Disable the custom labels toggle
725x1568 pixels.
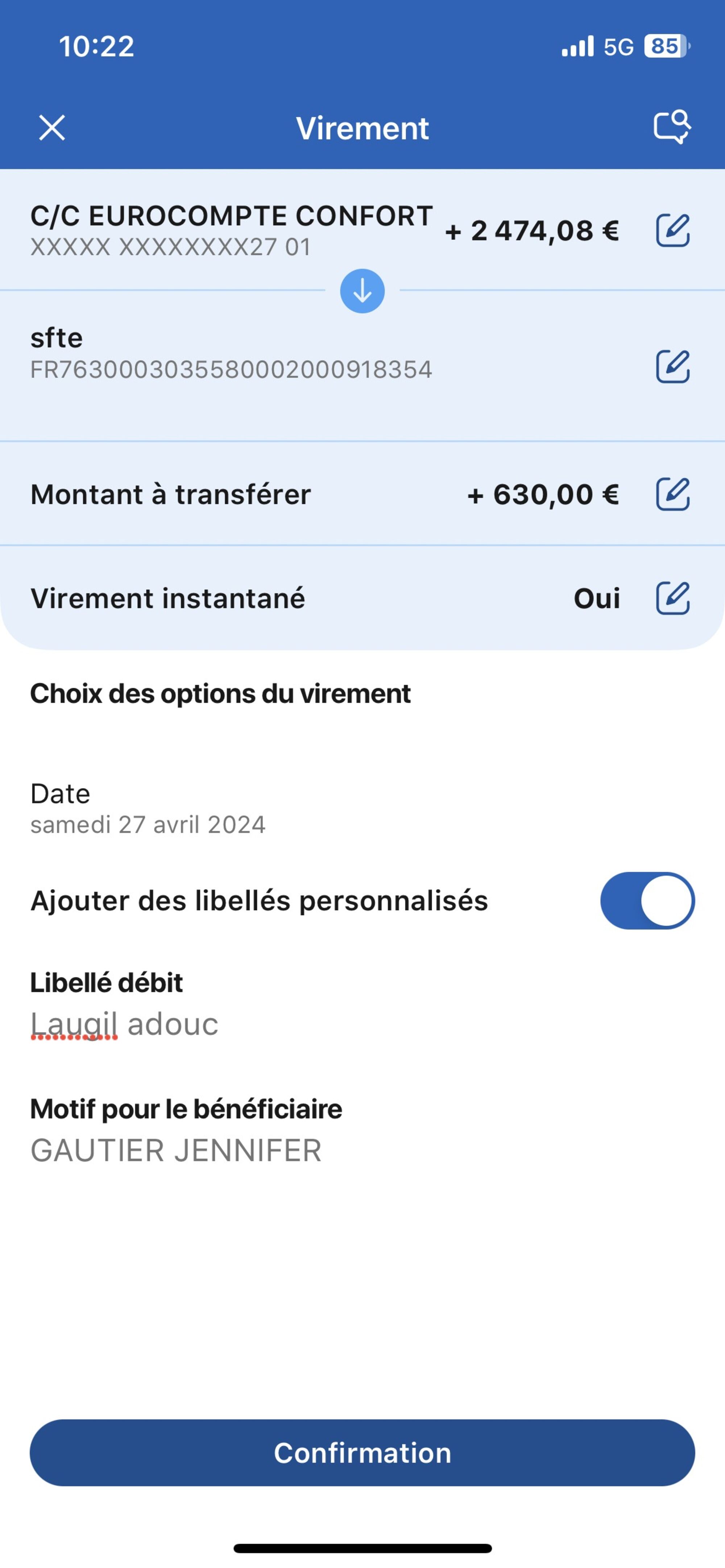click(647, 900)
